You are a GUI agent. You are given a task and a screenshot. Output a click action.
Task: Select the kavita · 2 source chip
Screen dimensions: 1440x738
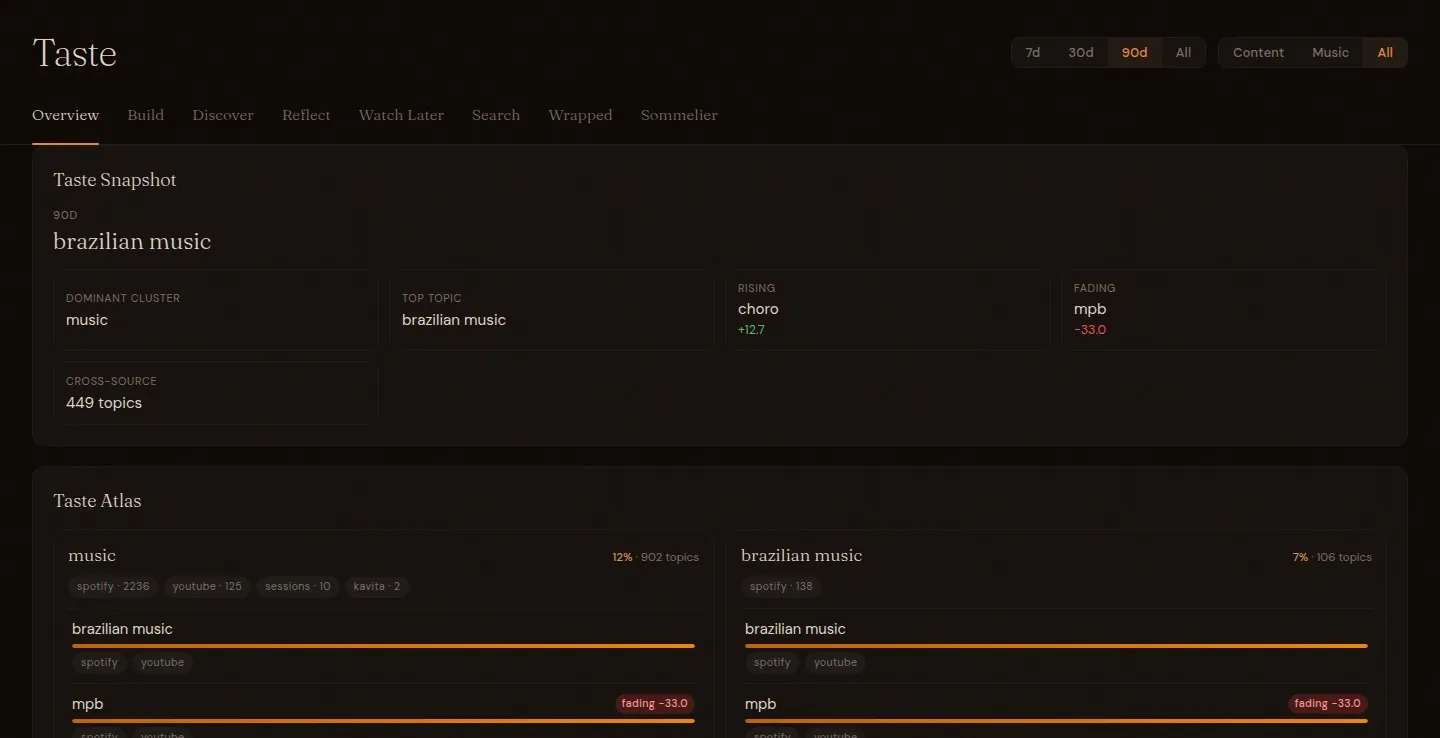click(x=377, y=586)
